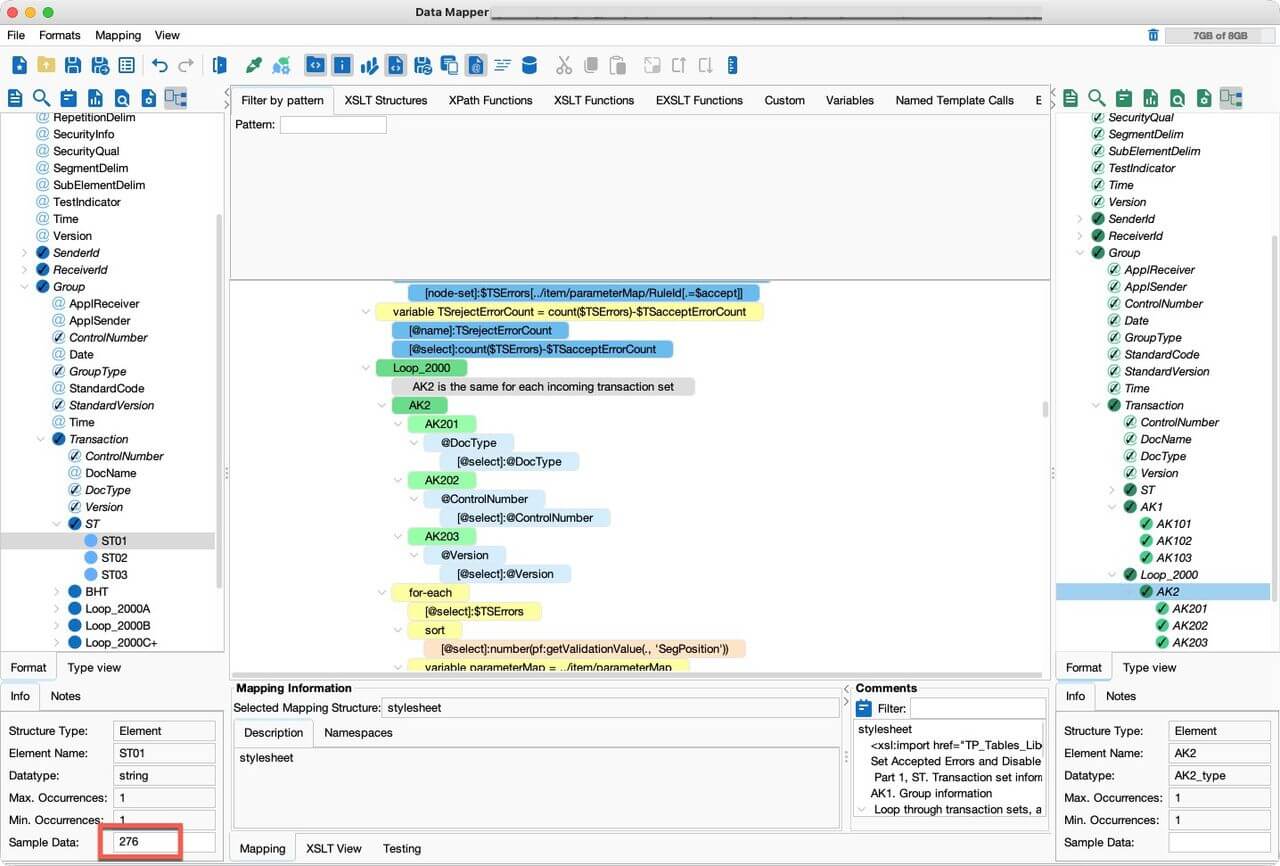Select the Loop_2000 mapping node
The width and height of the screenshot is (1280, 866).
(x=422, y=368)
